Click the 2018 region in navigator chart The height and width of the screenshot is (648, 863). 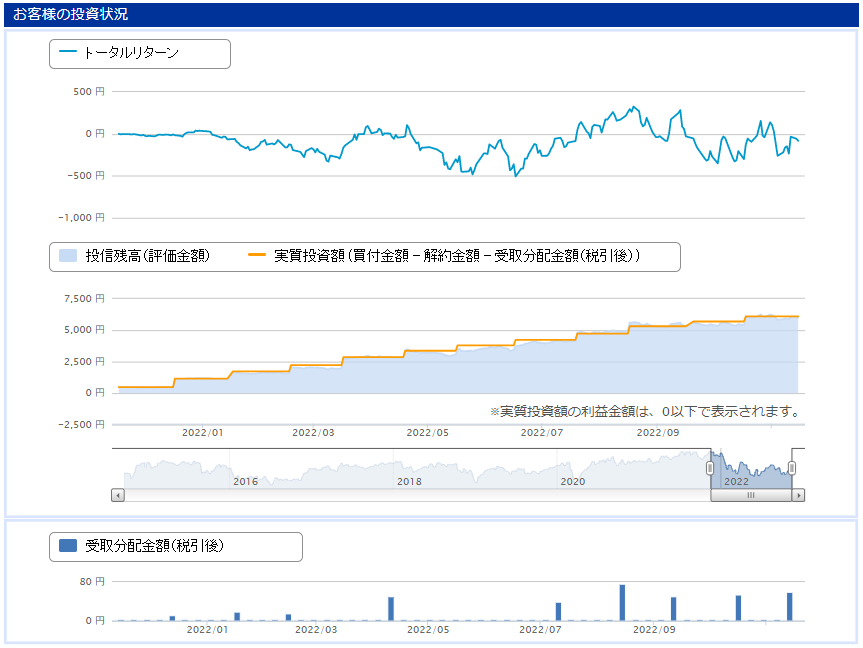[409, 482]
